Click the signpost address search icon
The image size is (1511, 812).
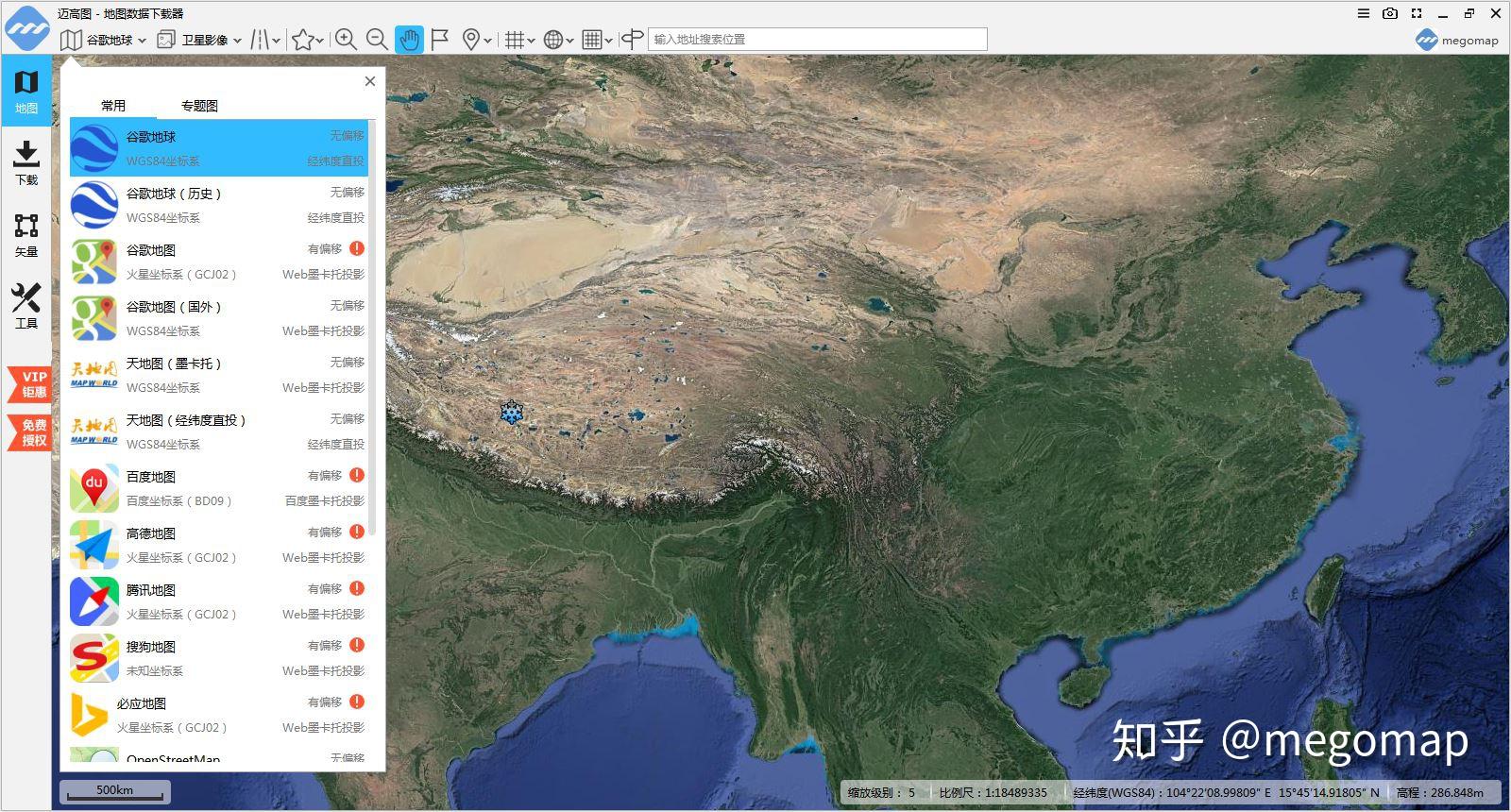coord(633,40)
